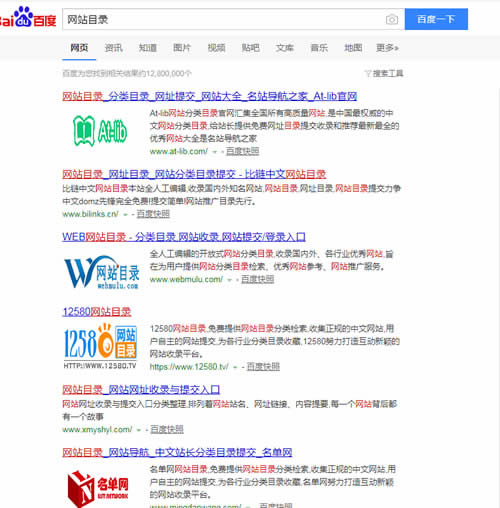Visit the www.xmyshyl.com/ URL
The height and width of the screenshot is (508, 500).
click(97, 430)
